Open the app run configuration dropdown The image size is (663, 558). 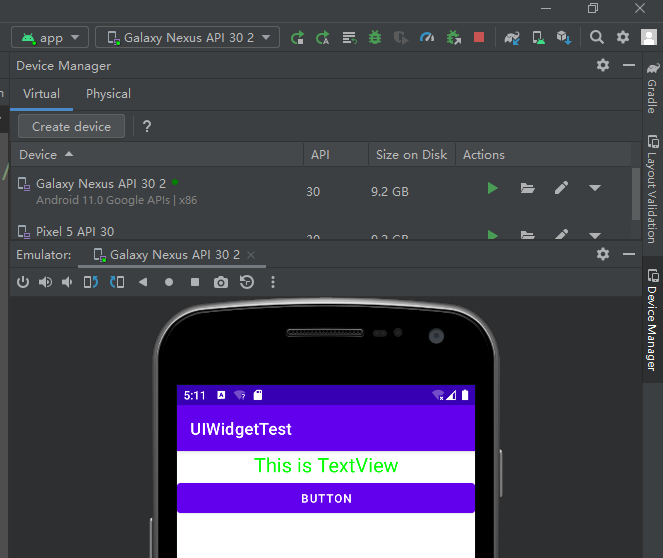pos(50,38)
